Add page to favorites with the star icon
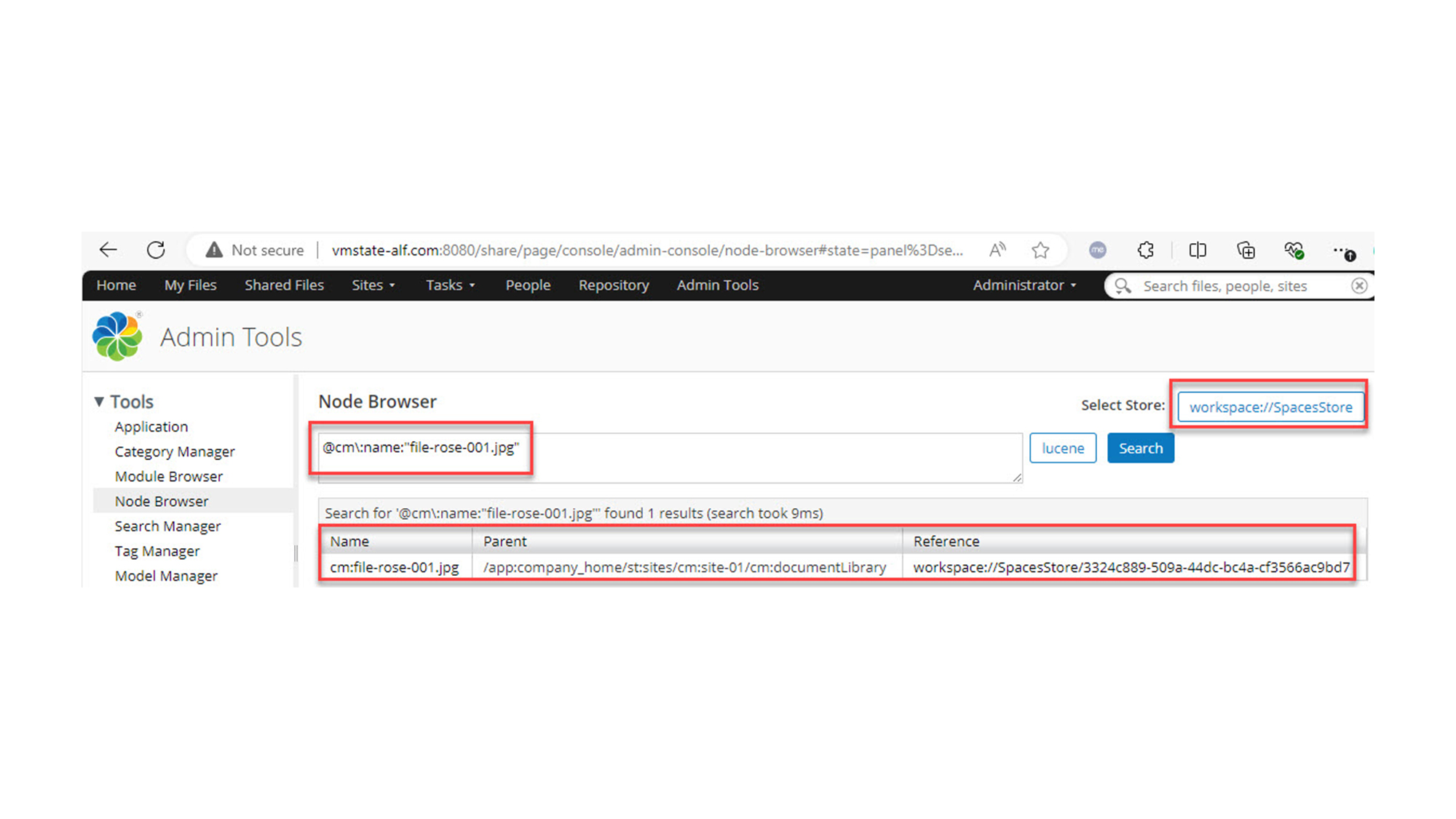 click(1040, 250)
